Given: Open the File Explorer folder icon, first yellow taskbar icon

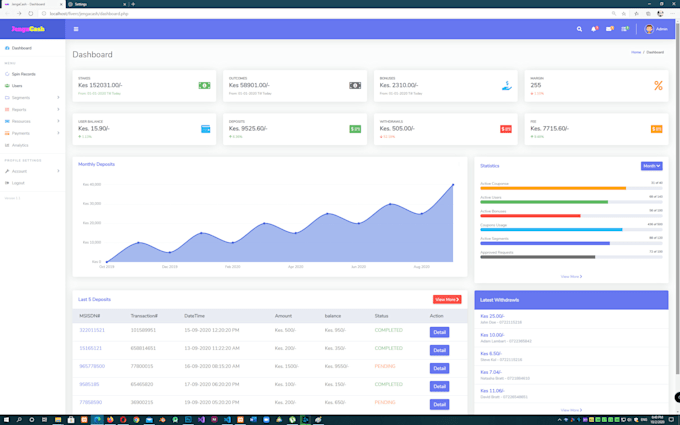Looking at the screenshot, I should (x=58, y=420).
